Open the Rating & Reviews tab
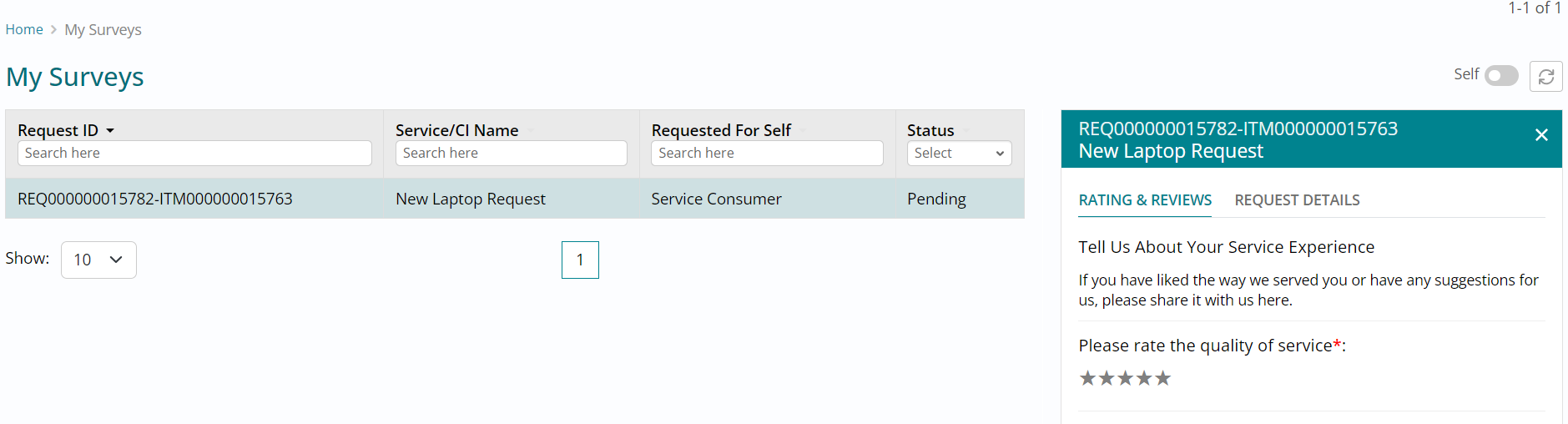 1145,200
